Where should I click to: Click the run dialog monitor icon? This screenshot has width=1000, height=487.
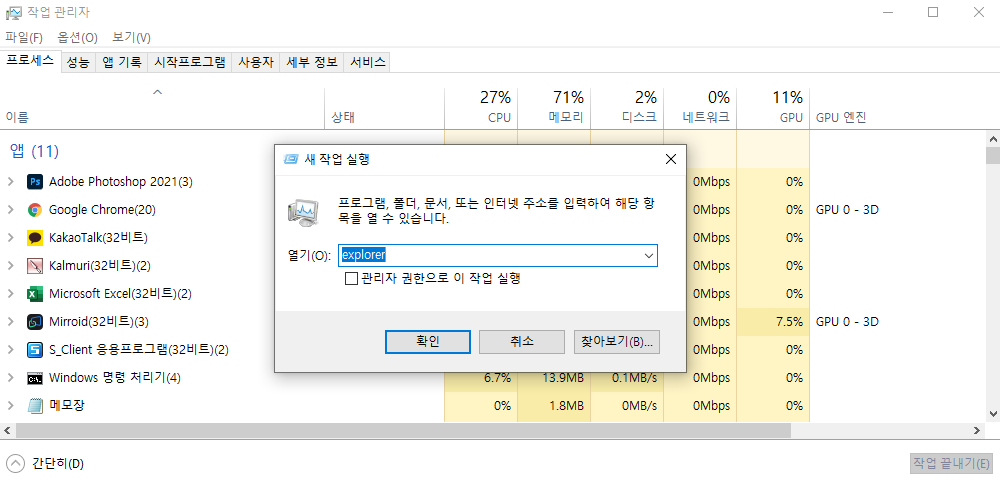coord(302,213)
